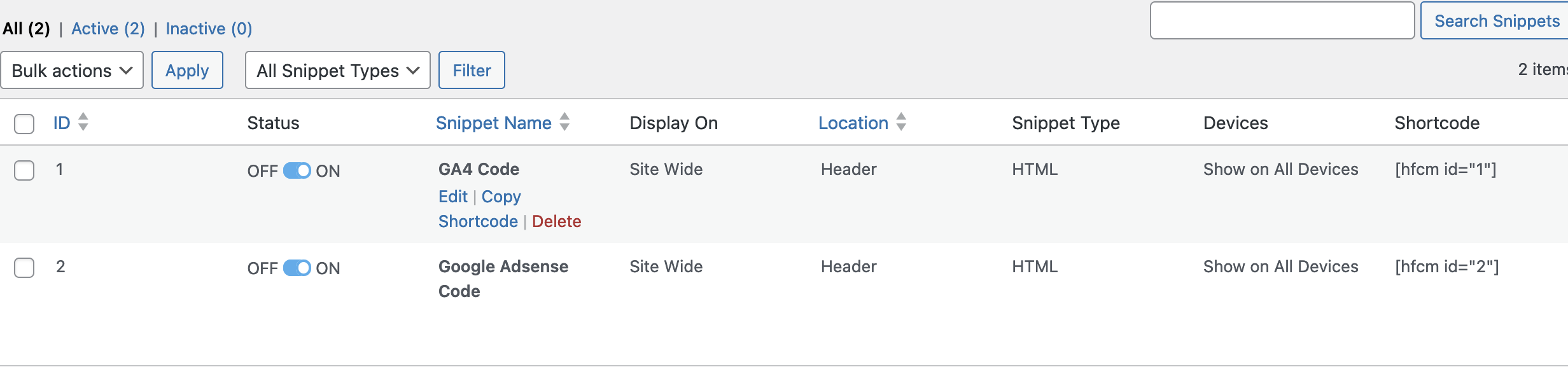Click the ID column sort arrows
This screenshot has height=374, width=1568.
click(x=83, y=122)
